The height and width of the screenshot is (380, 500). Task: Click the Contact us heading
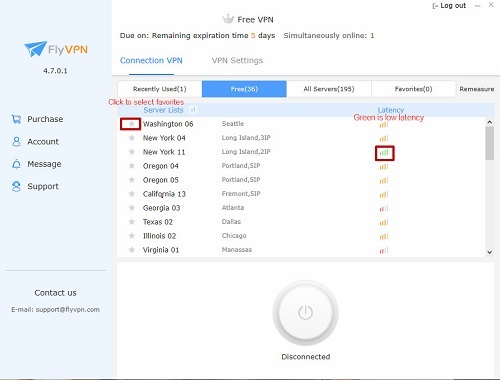pyautogui.click(x=55, y=293)
